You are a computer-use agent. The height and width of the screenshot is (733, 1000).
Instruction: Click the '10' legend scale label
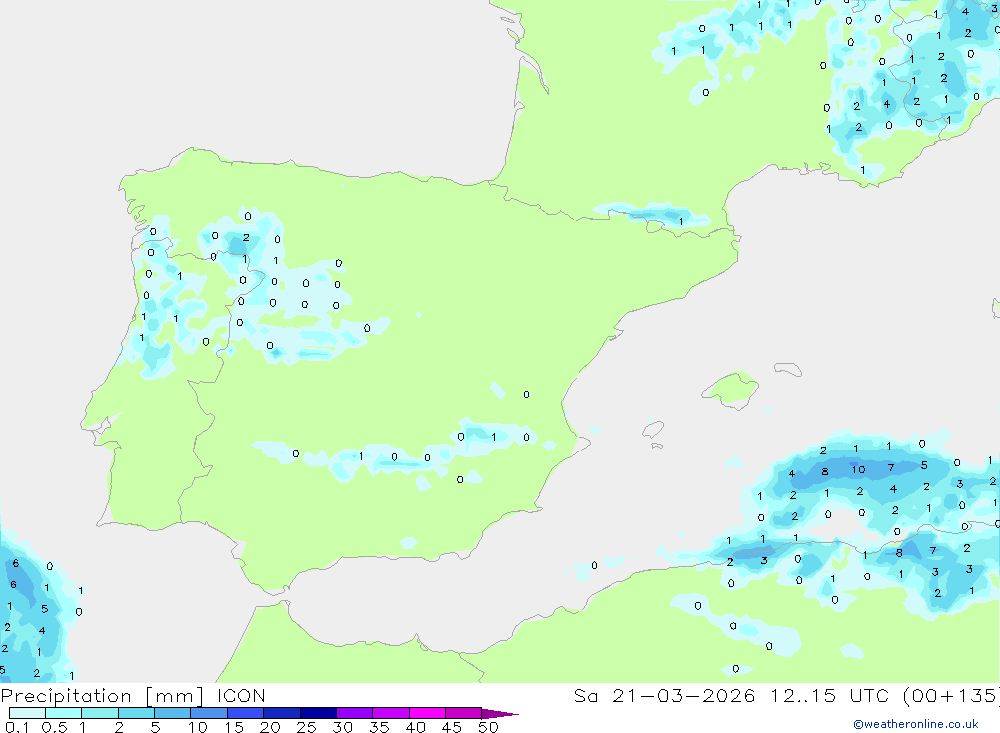coord(198,727)
